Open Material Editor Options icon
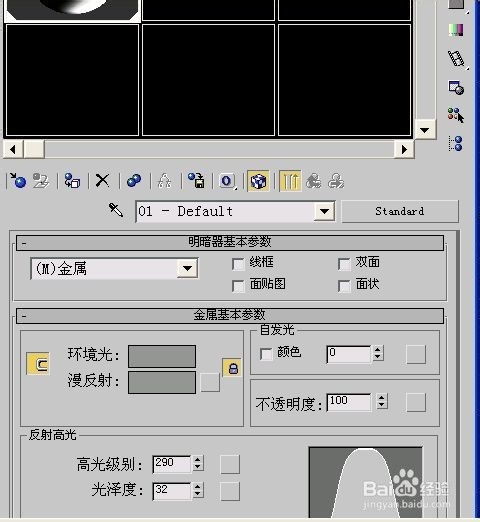Screen dimensions: 480x522 (x=456, y=88)
